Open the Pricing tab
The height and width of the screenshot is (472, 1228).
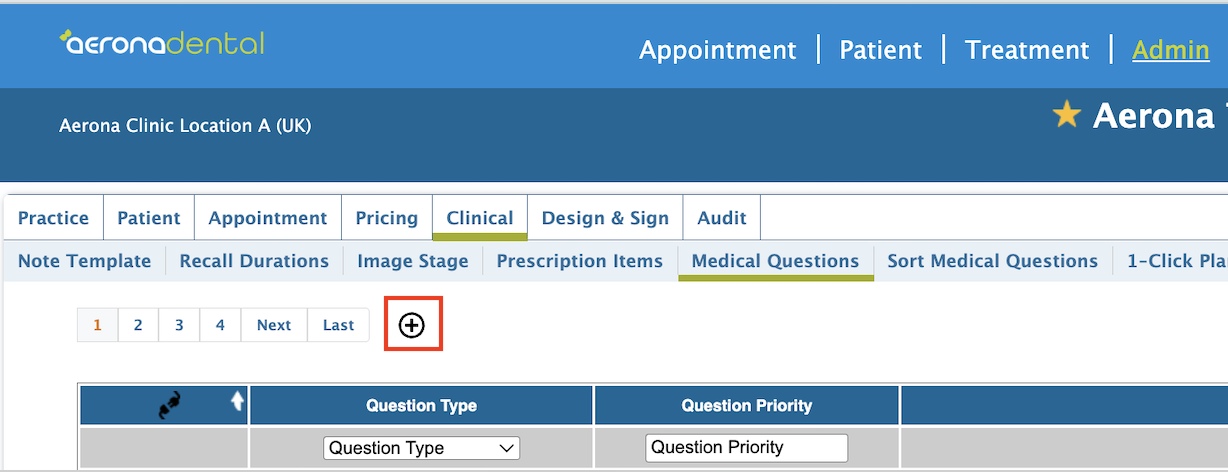(387, 218)
